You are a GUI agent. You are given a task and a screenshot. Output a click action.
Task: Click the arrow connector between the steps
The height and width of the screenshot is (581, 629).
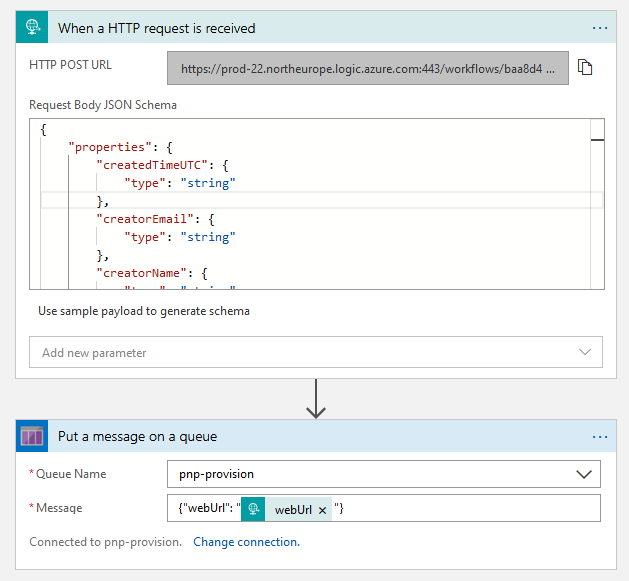click(x=316, y=398)
